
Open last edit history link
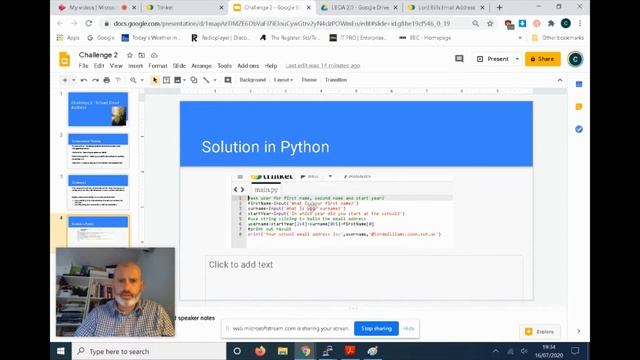tap(323, 66)
